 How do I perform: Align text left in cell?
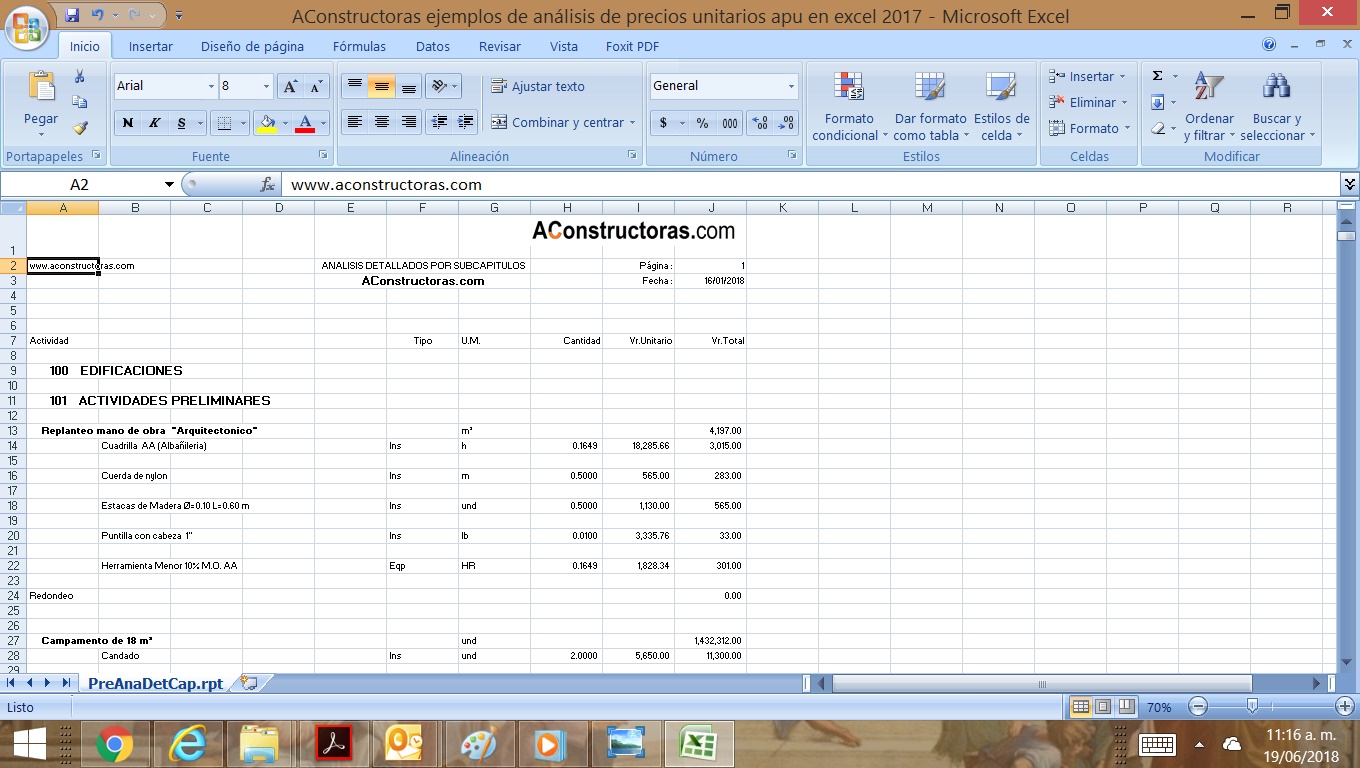pyautogui.click(x=354, y=122)
